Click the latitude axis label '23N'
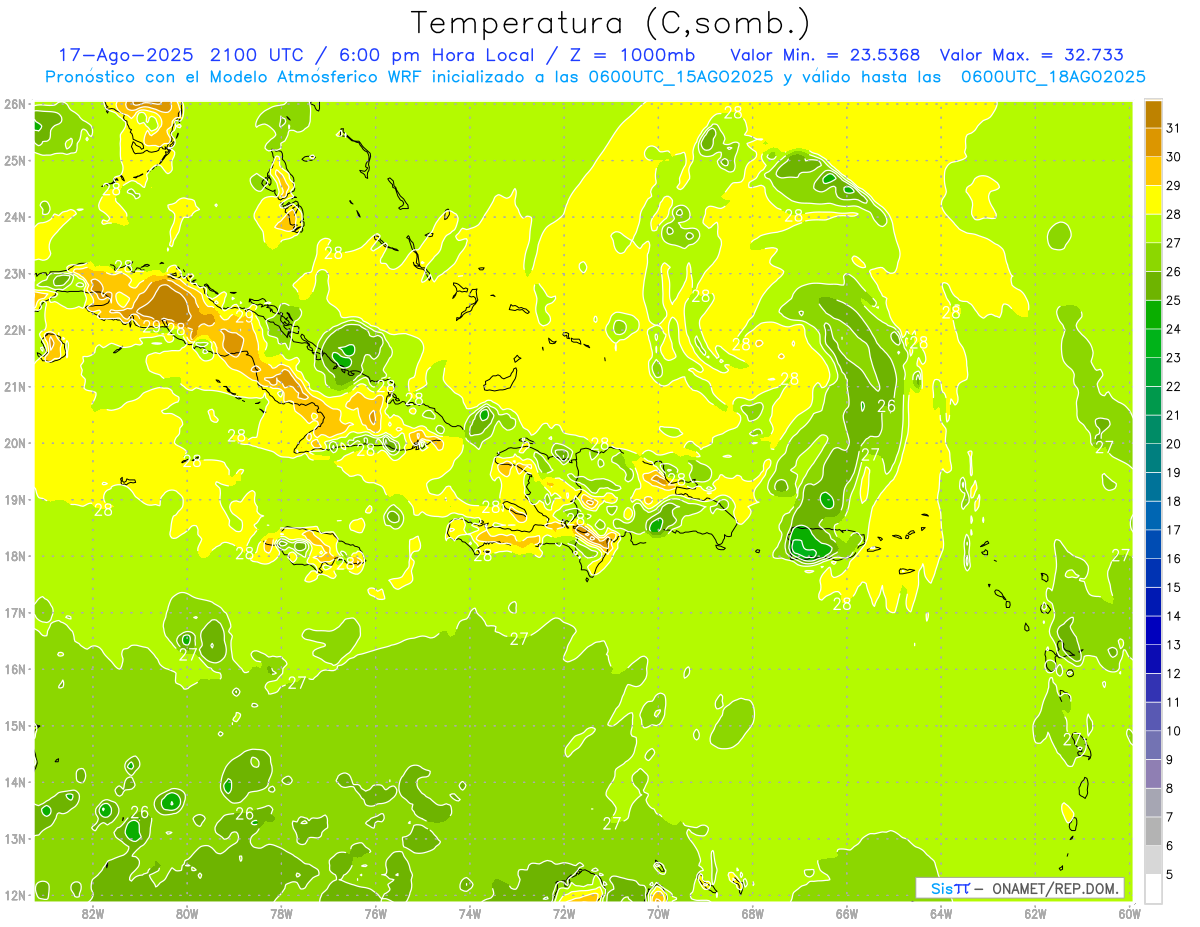Viewport: 1200px width, 927px height. (x=15, y=274)
